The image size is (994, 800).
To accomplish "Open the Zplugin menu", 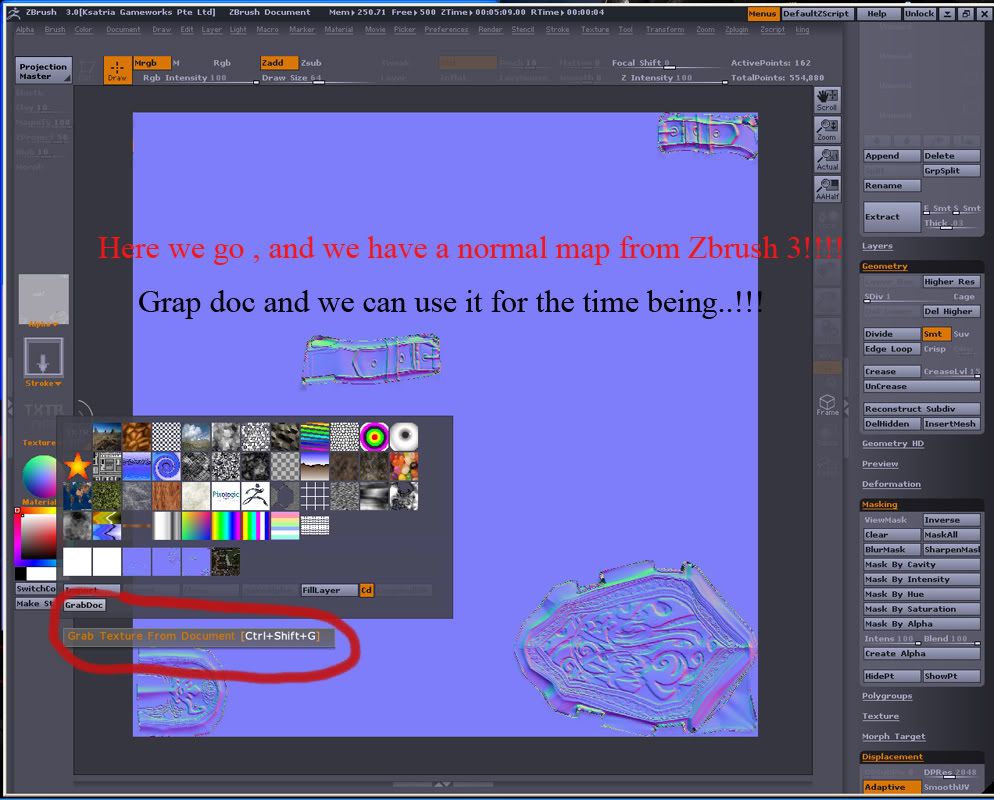I will tap(737, 30).
